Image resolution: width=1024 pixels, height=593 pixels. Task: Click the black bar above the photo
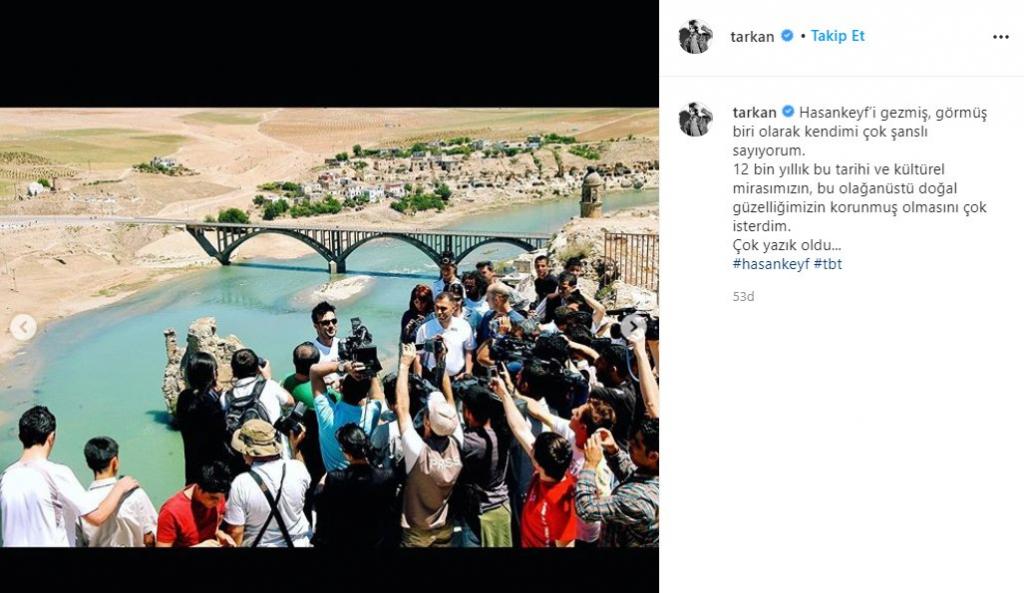[329, 54]
